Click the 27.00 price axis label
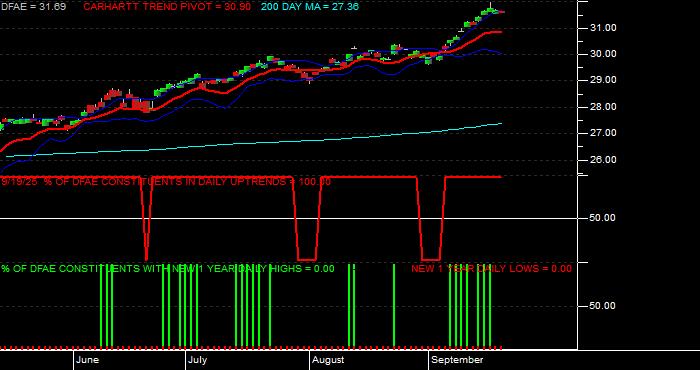700x370 pixels. [x=604, y=133]
